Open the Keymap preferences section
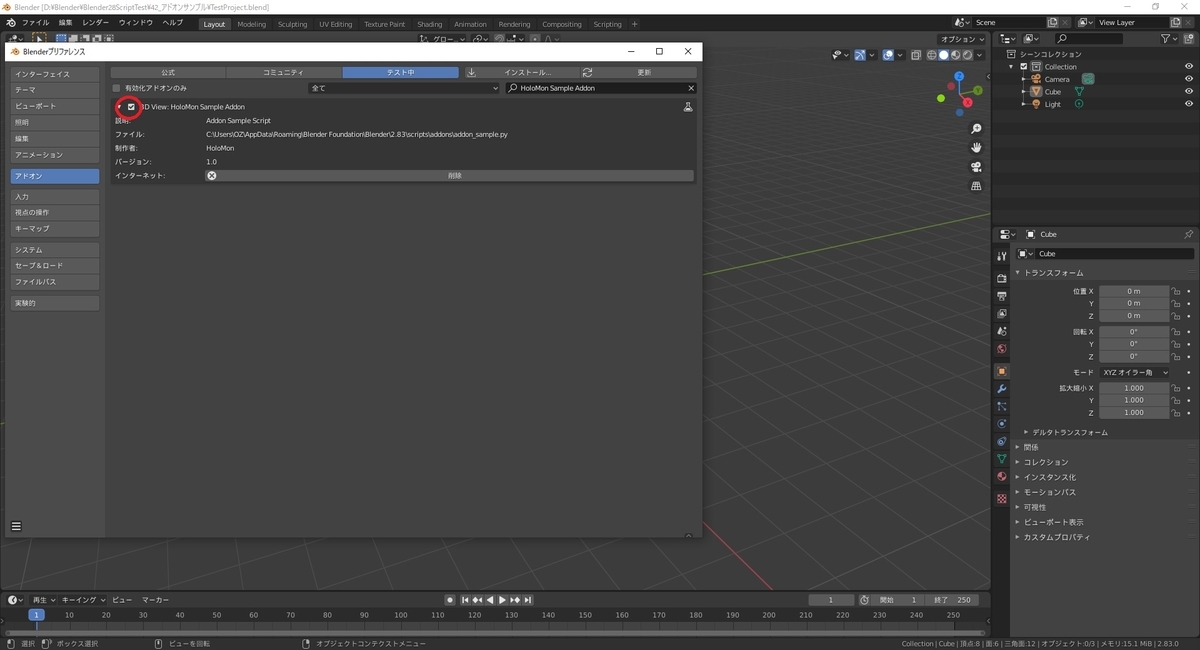Screen dimensions: 1200x650 coord(55,228)
